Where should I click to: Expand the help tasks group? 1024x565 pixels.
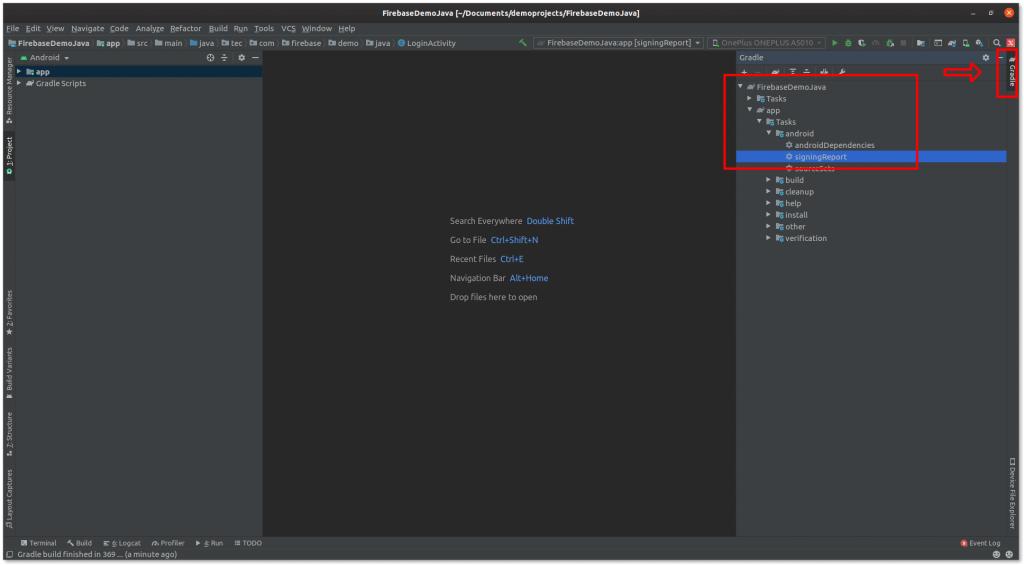click(x=769, y=203)
